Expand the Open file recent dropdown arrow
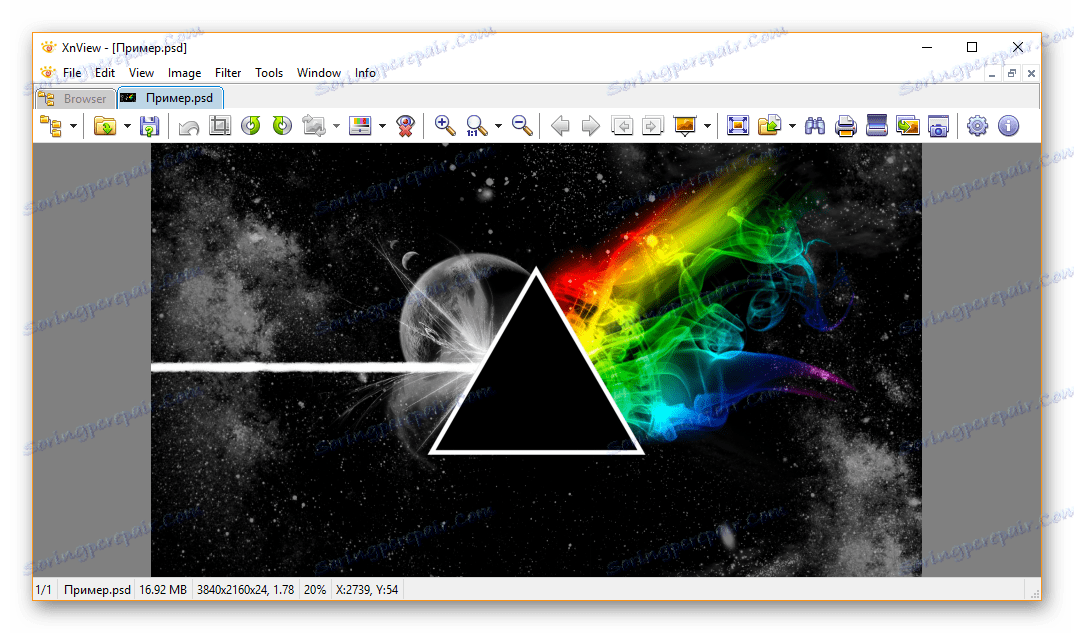The width and height of the screenshot is (1074, 633). pos(127,126)
